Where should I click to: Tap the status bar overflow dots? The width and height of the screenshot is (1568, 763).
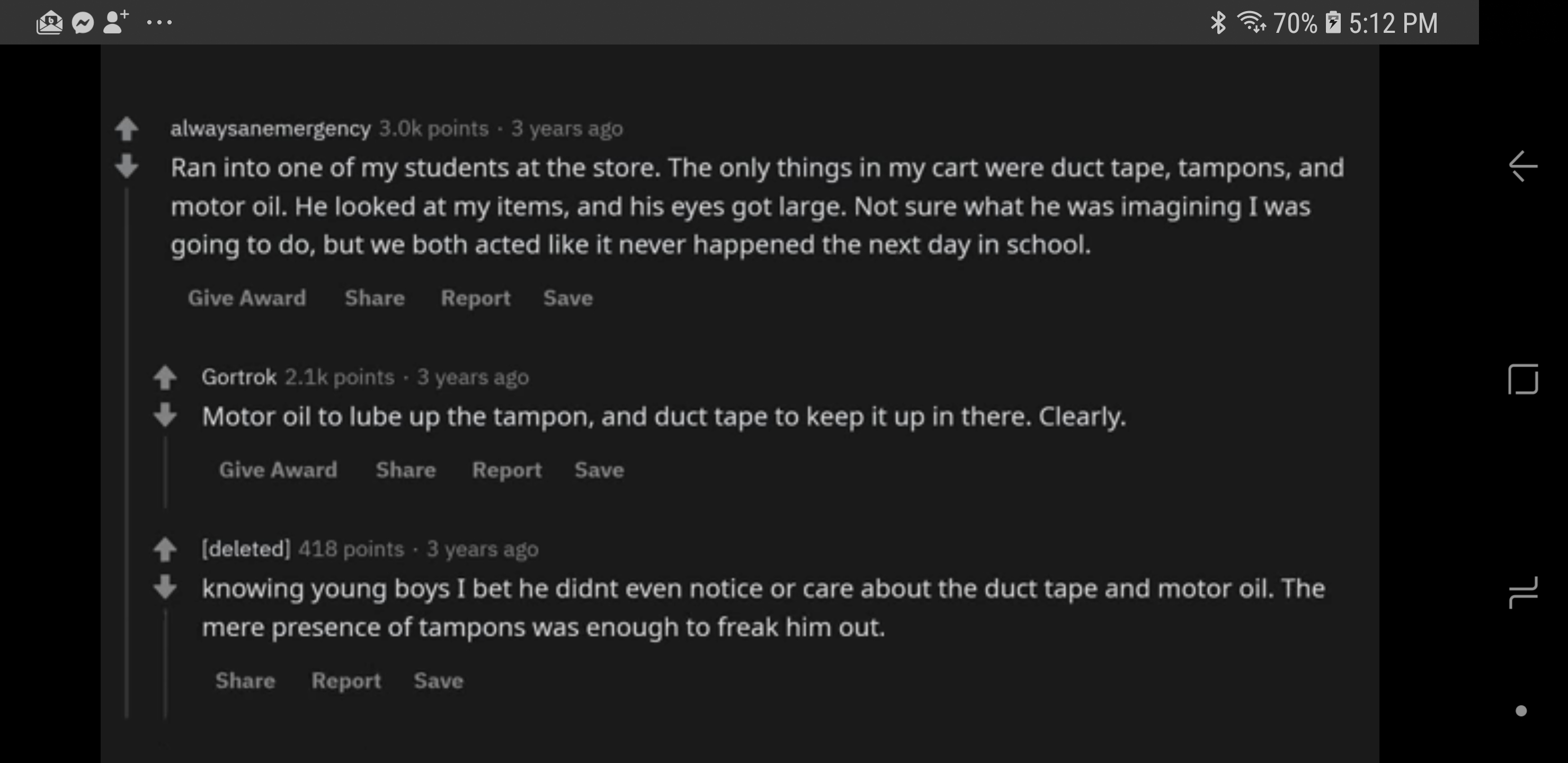(159, 23)
